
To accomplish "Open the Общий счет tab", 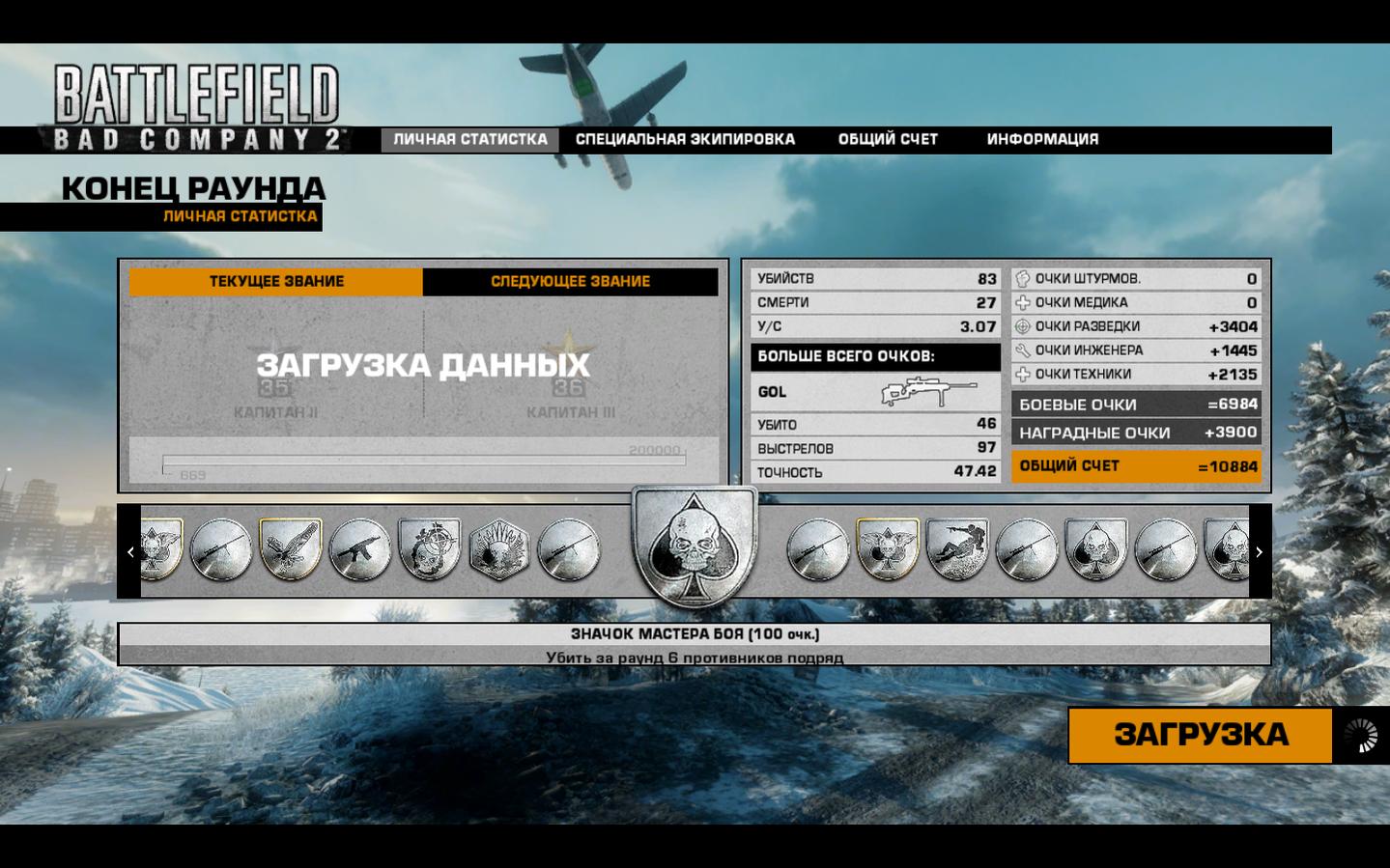I will pos(888,139).
